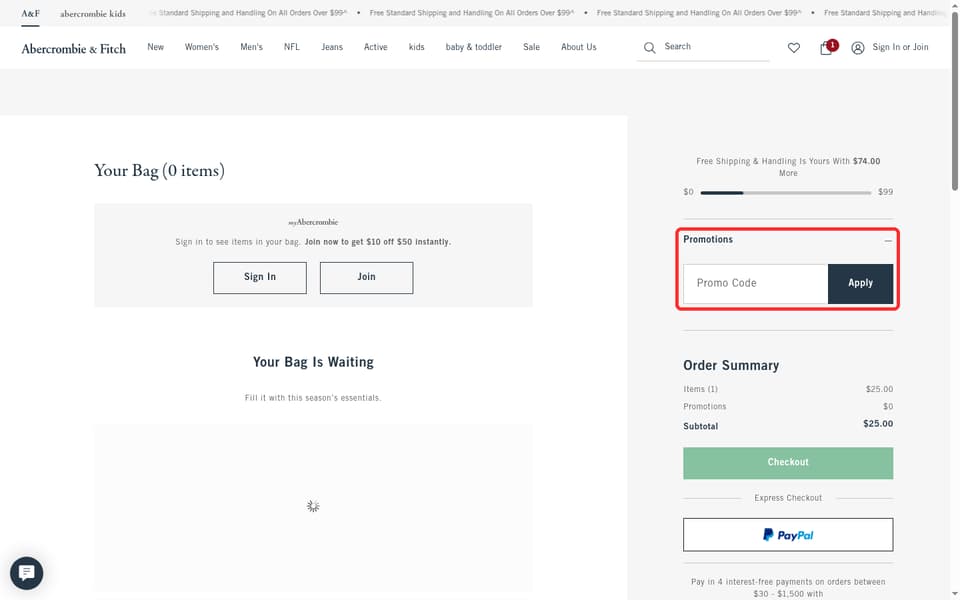Click the myAbercrombie logo text
960x600 pixels.
coord(313,222)
